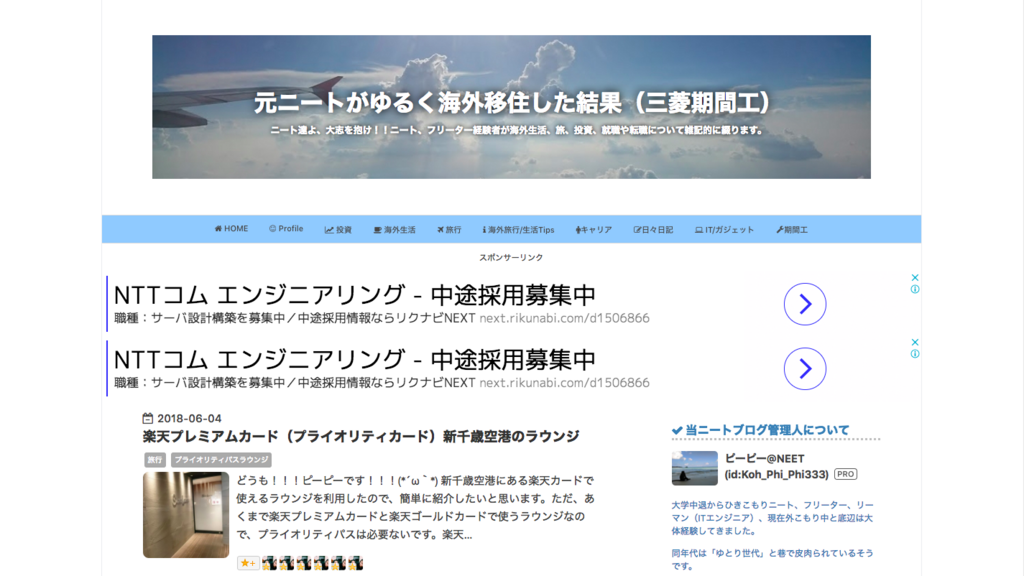The height and width of the screenshot is (576, 1024).
Task: Click the calendar icon beside post date
Action: [148, 419]
